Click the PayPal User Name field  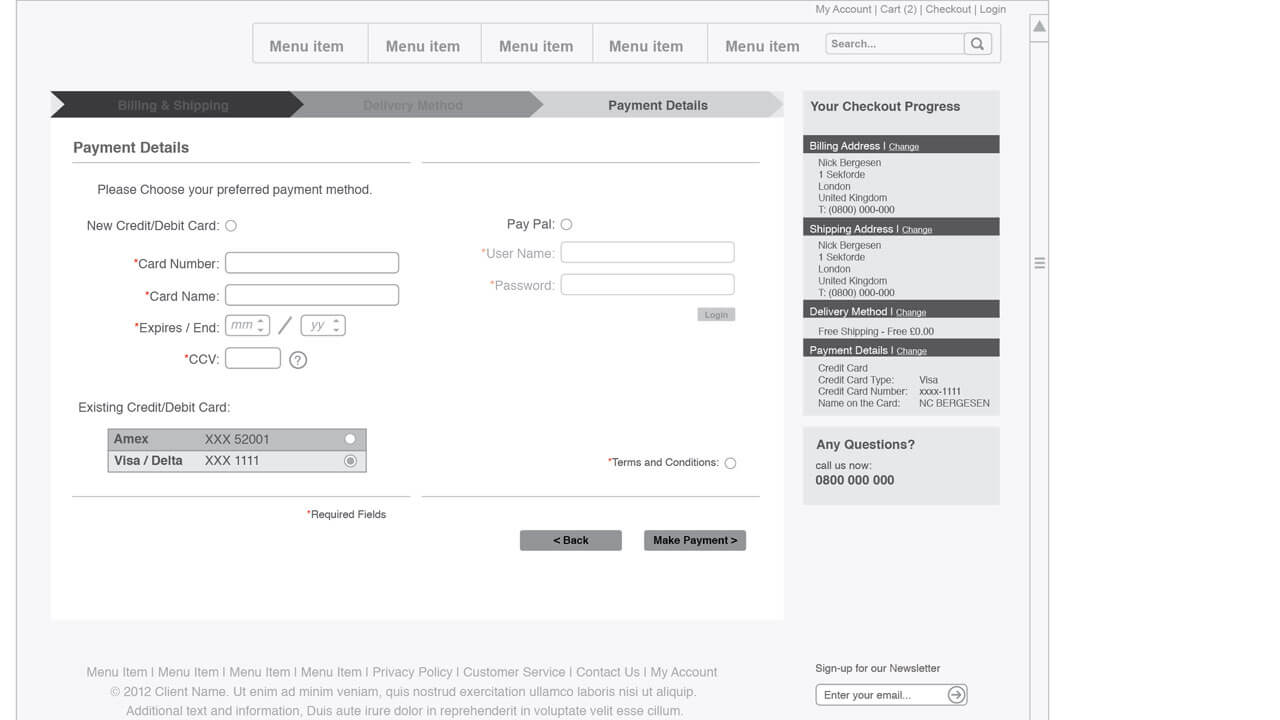[x=647, y=253]
